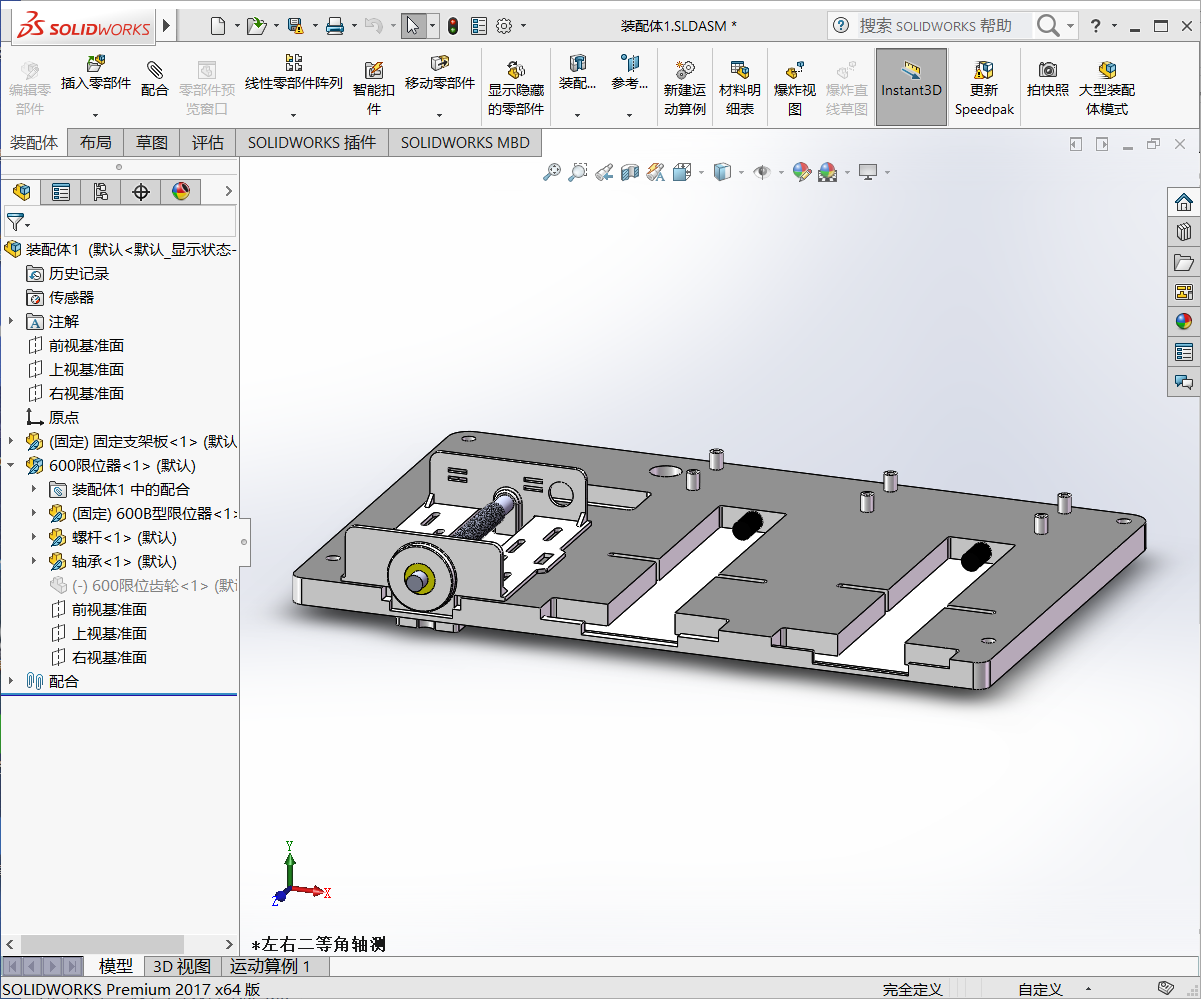Open the 运动算例 1 motion study tab
The width and height of the screenshot is (1201, 999).
[x=270, y=966]
